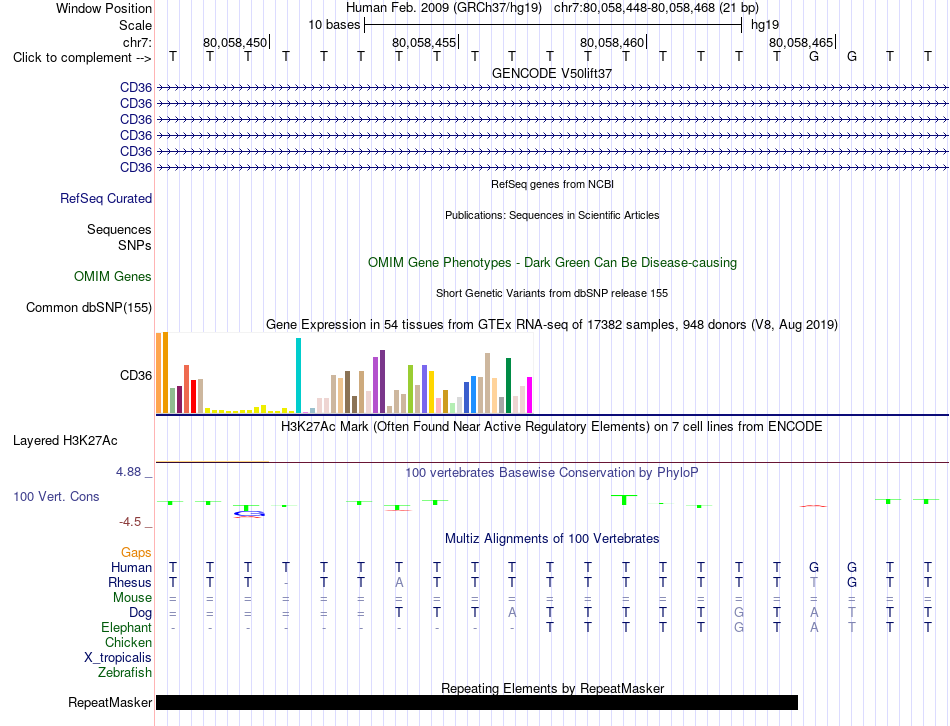
Task: Click the tall cyan bar in GTEx chart
Action: [298, 375]
